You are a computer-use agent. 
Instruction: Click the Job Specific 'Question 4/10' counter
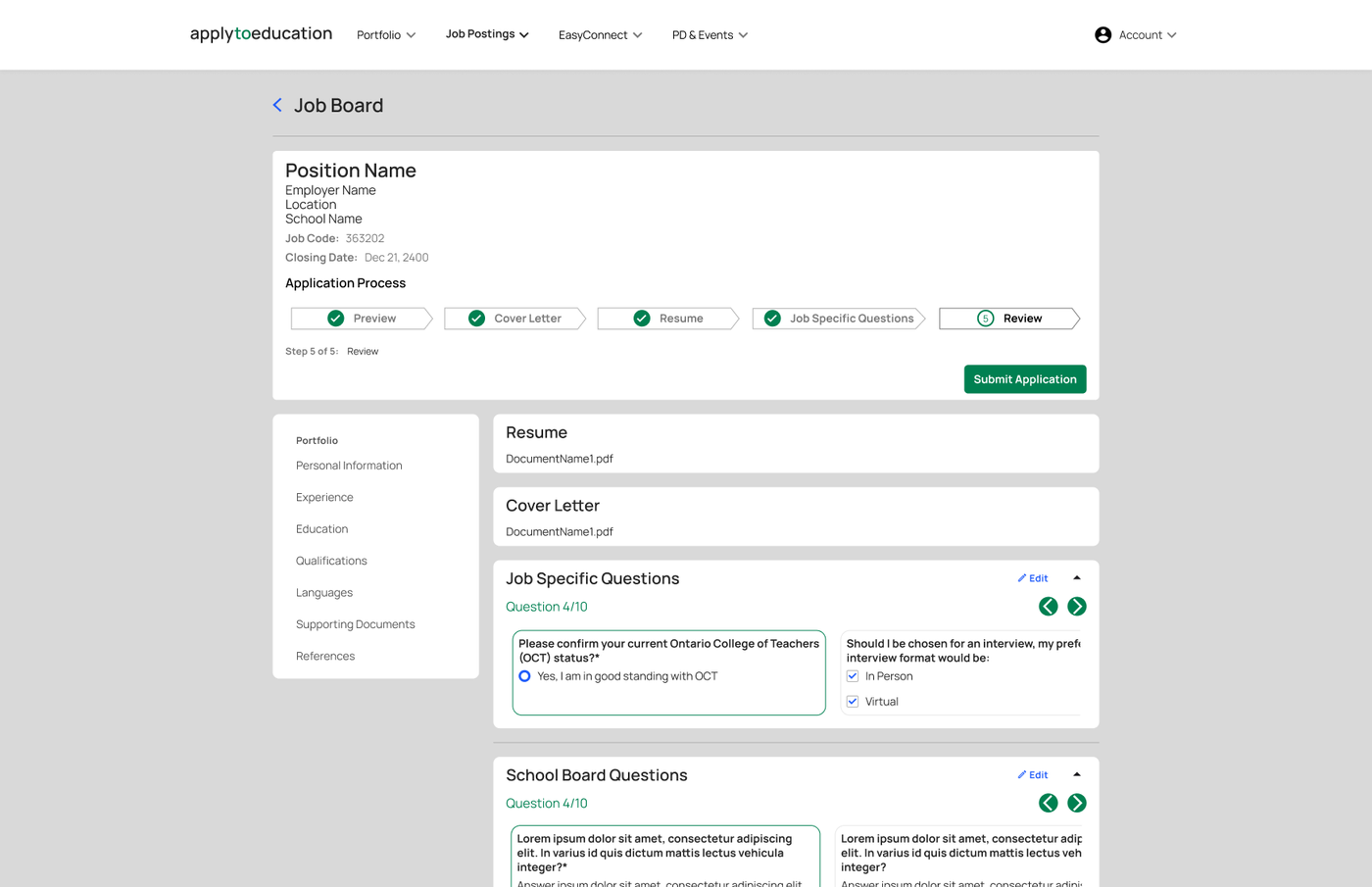(547, 607)
